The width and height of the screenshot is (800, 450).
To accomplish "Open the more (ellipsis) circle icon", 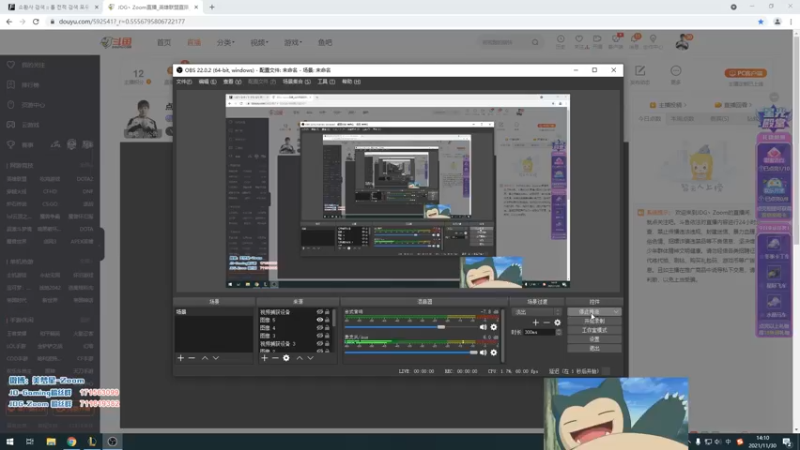I will 676,71.
